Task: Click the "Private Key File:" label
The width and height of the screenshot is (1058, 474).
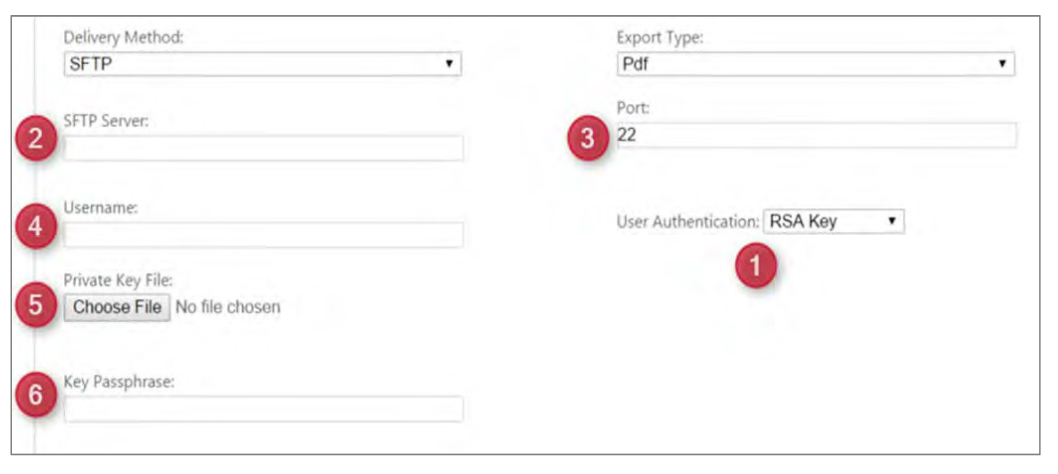Action: (x=119, y=281)
